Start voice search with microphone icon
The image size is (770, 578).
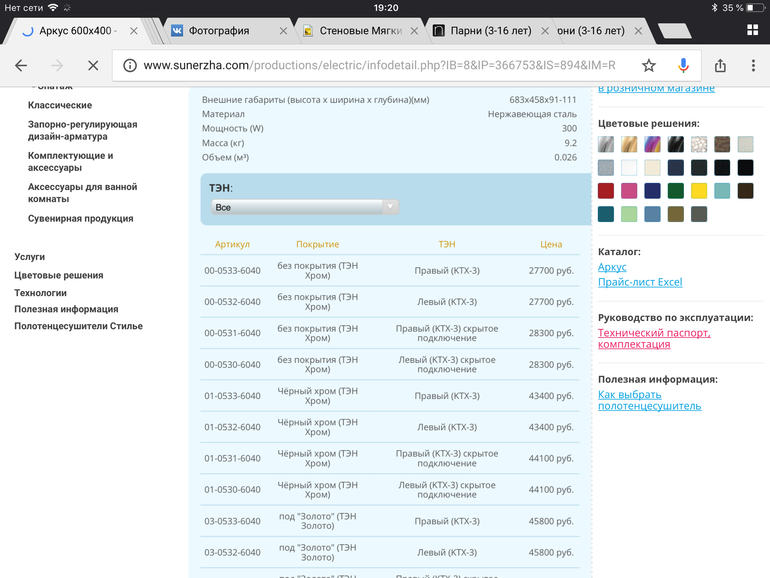point(684,66)
